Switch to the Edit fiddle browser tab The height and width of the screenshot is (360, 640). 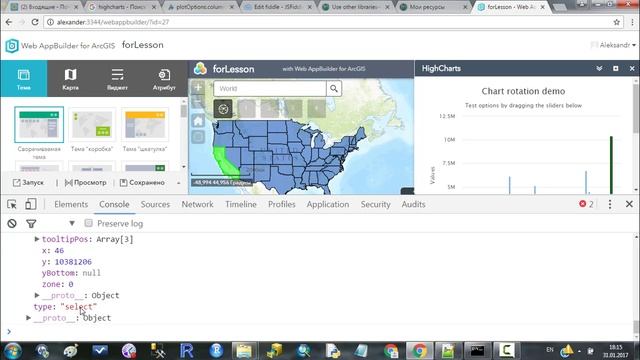coord(278,7)
